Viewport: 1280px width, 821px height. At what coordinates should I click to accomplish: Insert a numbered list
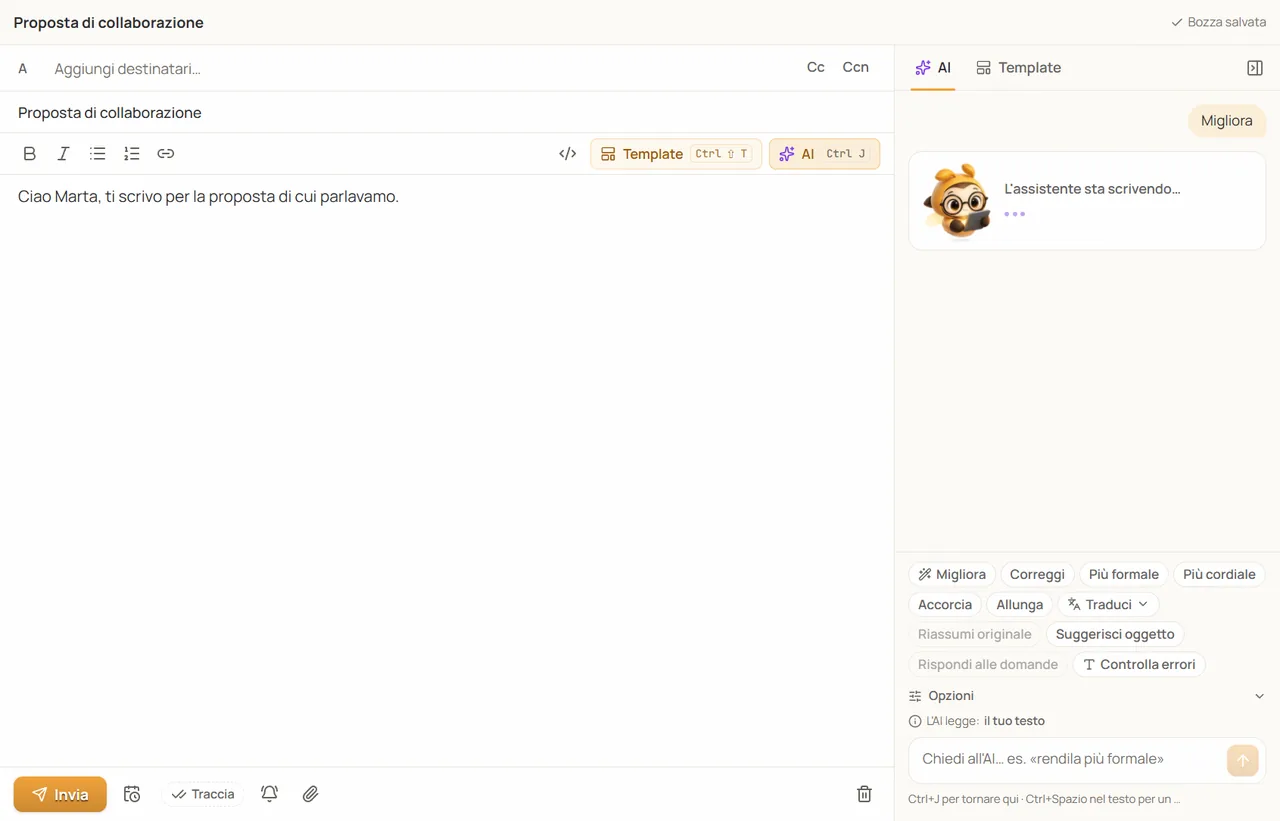point(131,154)
